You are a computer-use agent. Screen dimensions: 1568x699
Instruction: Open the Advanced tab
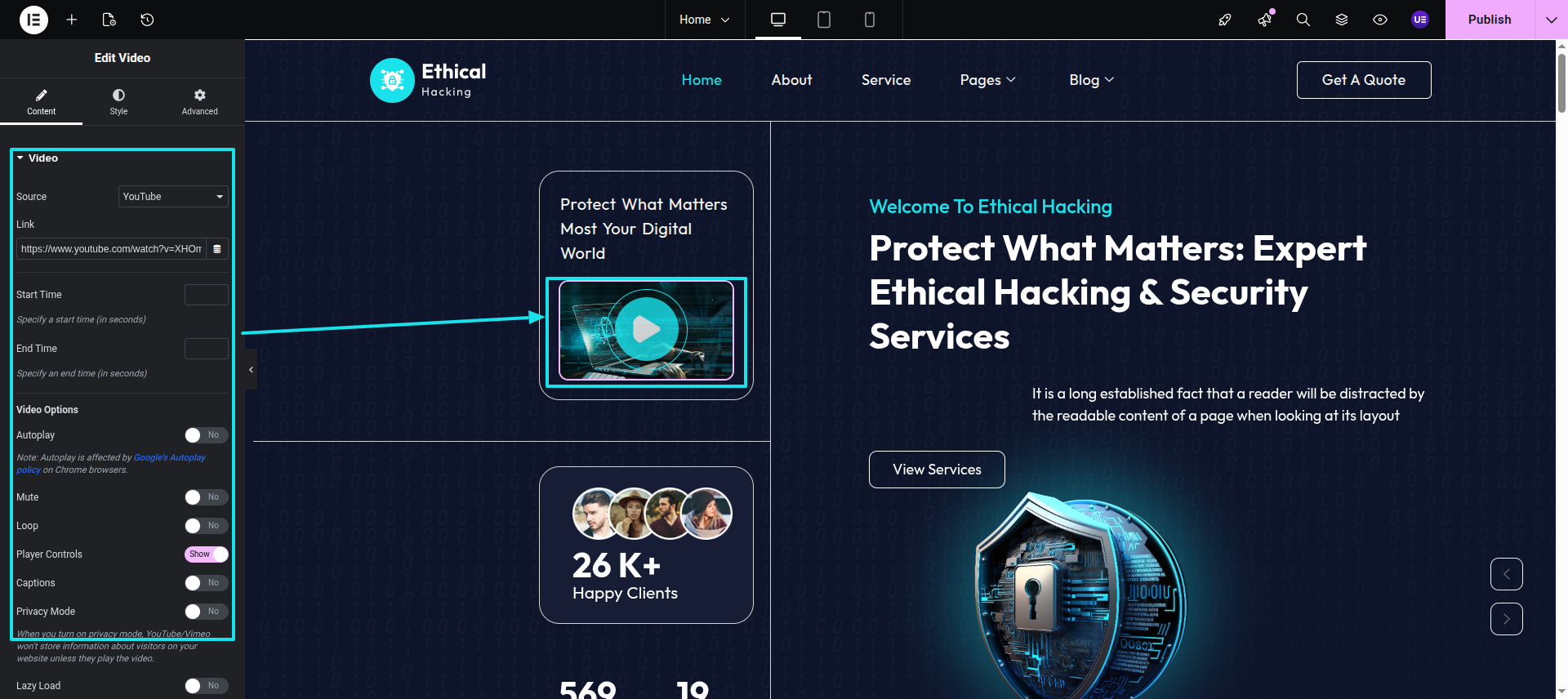(x=199, y=101)
